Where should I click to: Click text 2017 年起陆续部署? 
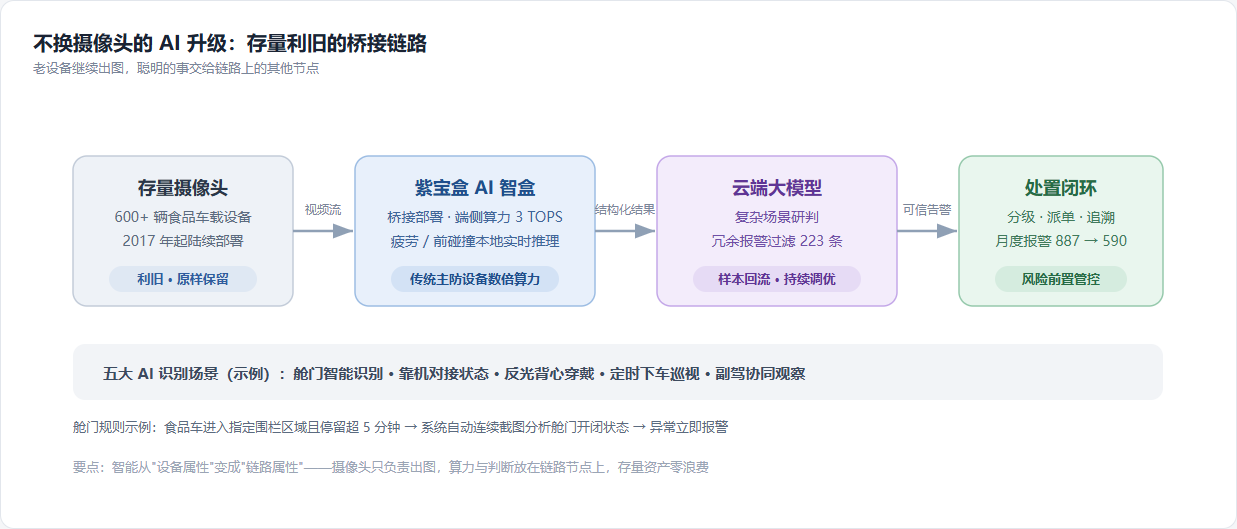tap(183, 240)
